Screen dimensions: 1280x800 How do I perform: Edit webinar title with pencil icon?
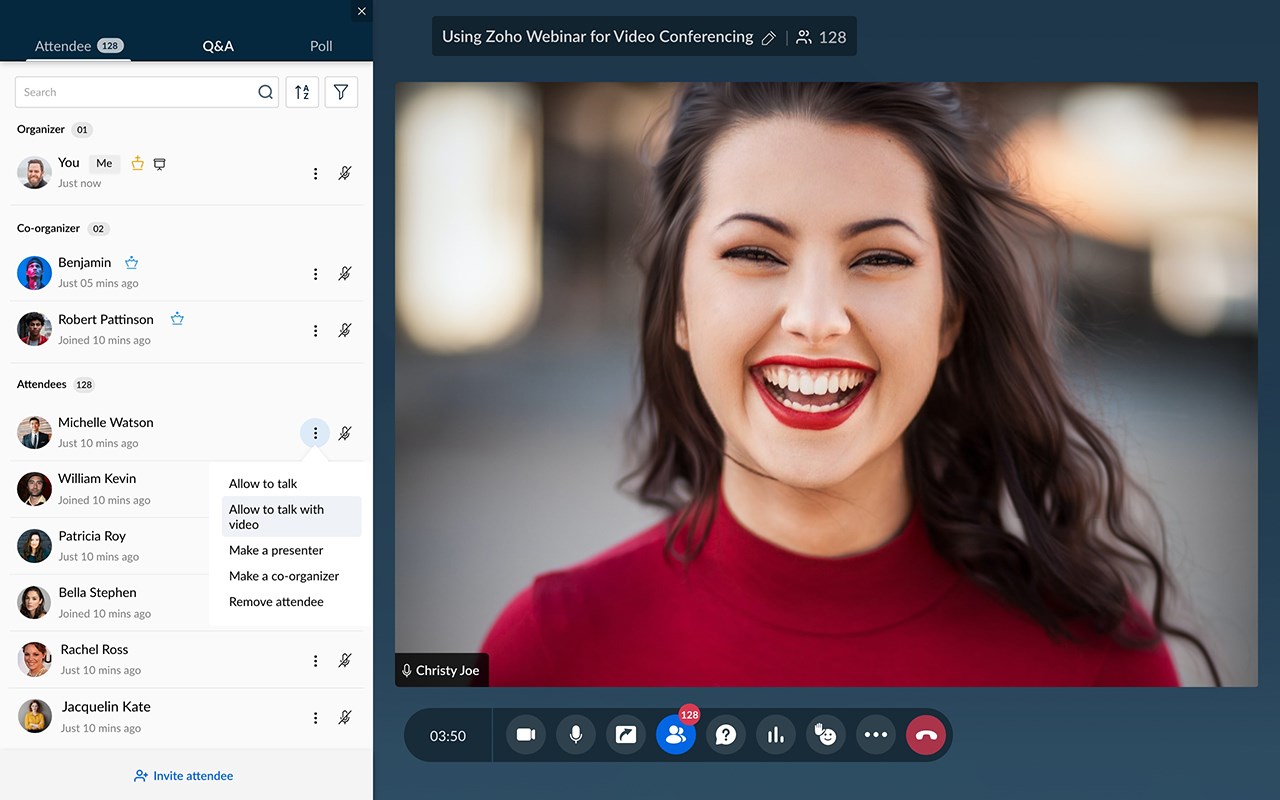coord(769,38)
